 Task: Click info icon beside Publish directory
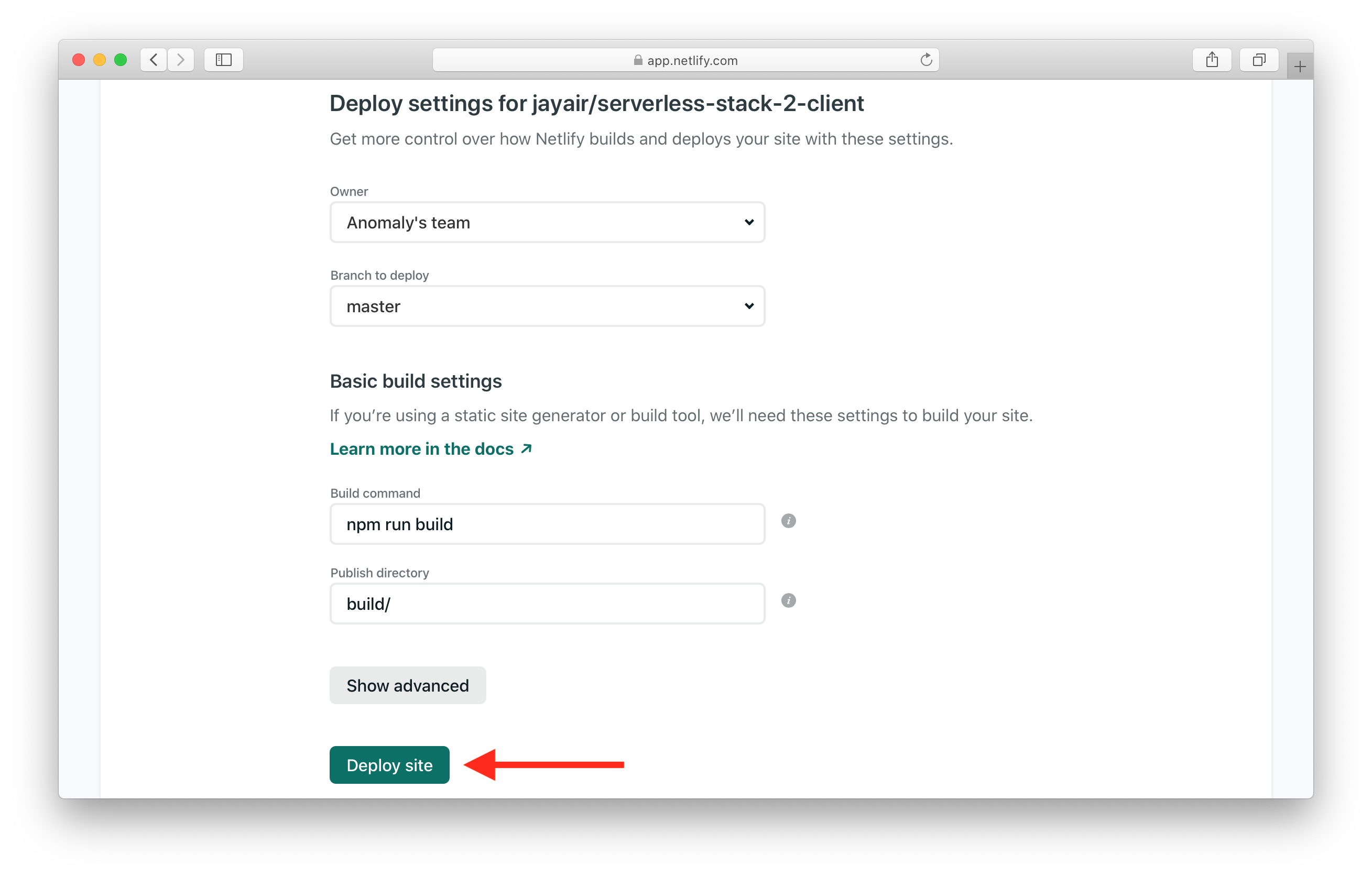point(788,600)
